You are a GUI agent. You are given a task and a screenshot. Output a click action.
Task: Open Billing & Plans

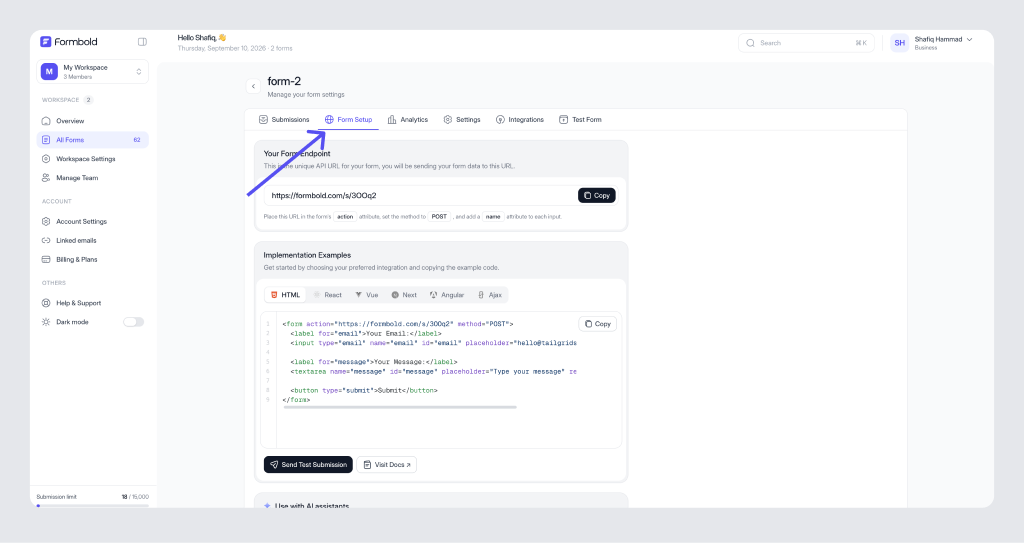tap(93, 259)
